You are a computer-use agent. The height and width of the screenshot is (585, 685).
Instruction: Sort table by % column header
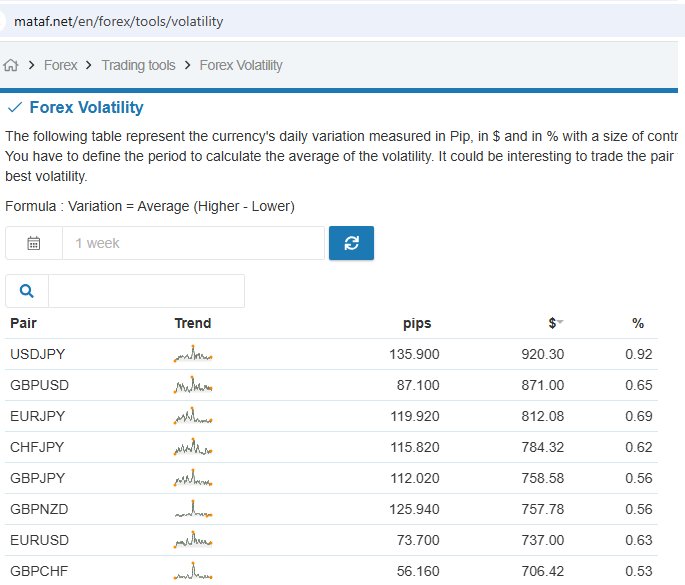coord(638,323)
